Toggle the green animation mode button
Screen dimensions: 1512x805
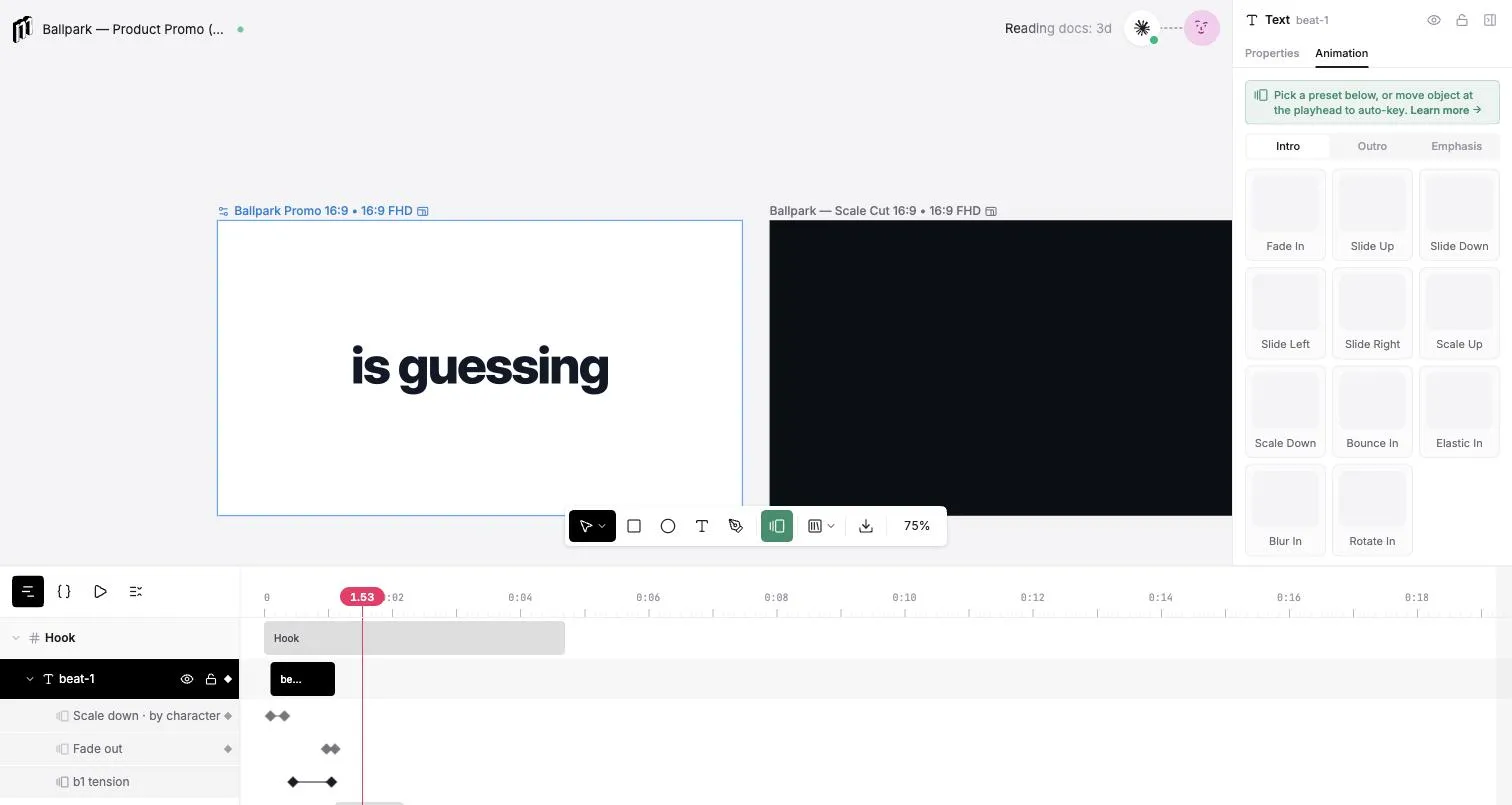(777, 526)
